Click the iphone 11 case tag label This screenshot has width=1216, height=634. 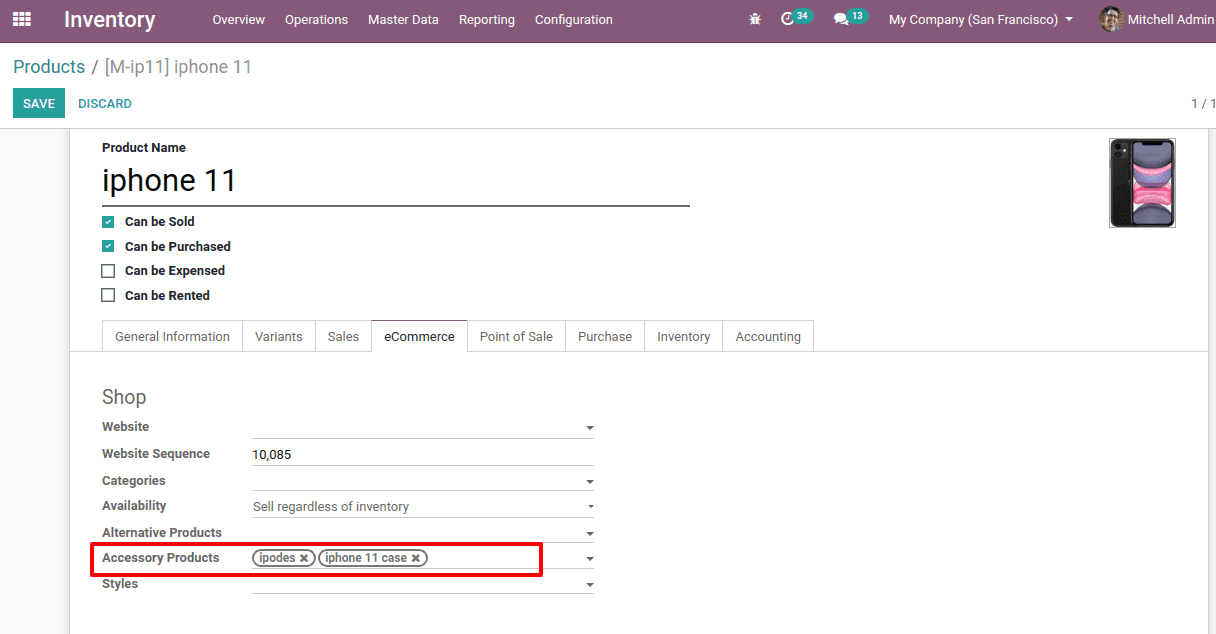point(366,558)
